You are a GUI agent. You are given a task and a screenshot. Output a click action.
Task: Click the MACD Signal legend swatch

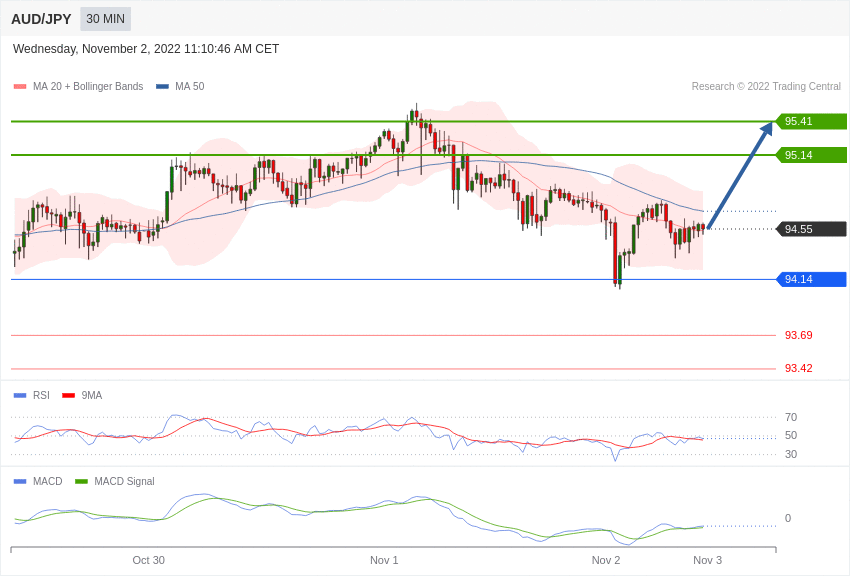tap(81, 481)
